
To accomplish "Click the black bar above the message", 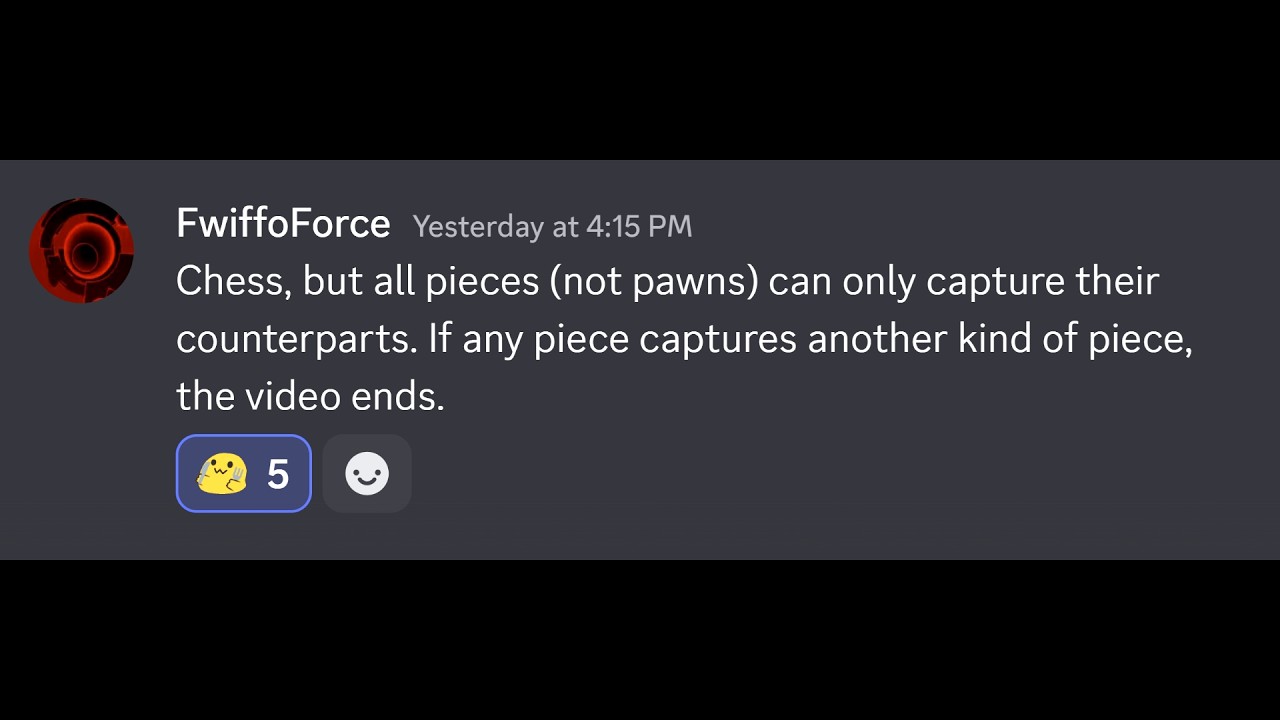I will click(640, 80).
